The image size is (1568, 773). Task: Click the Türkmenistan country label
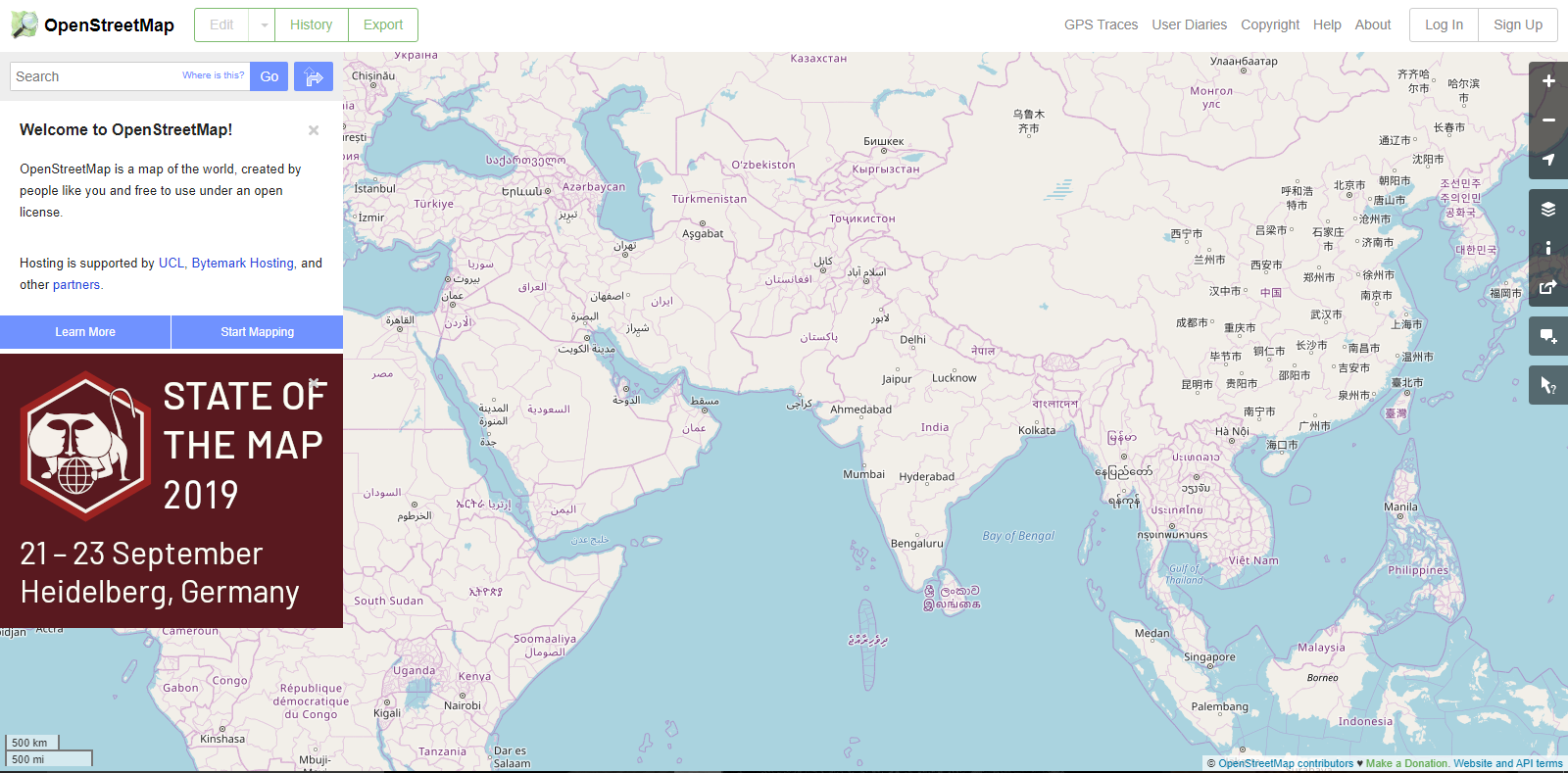coord(710,199)
